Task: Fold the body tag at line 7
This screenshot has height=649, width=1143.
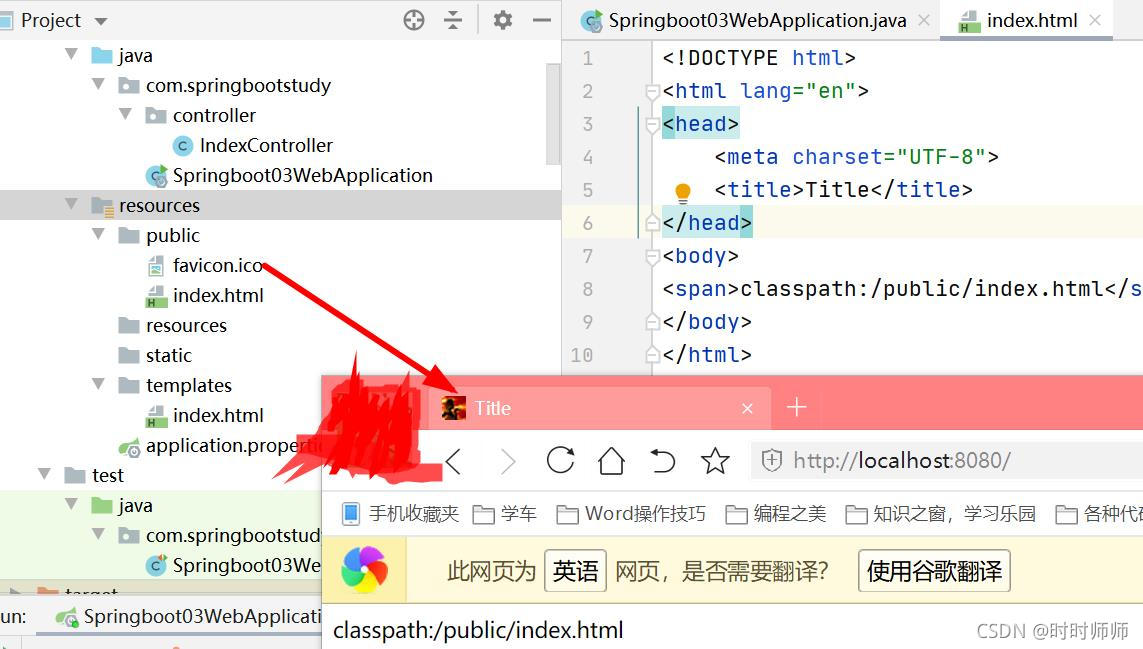Action: (652, 257)
